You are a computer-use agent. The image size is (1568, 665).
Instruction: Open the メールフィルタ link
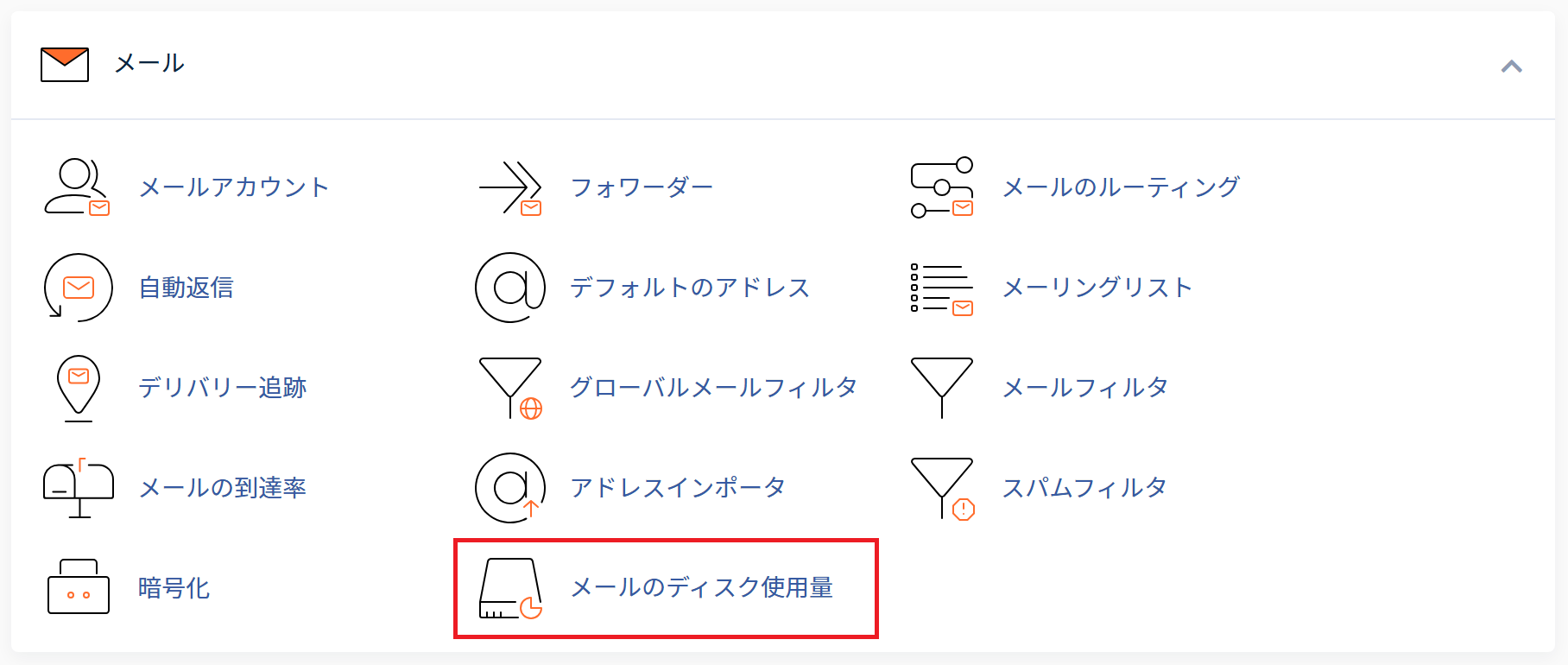[1084, 388]
